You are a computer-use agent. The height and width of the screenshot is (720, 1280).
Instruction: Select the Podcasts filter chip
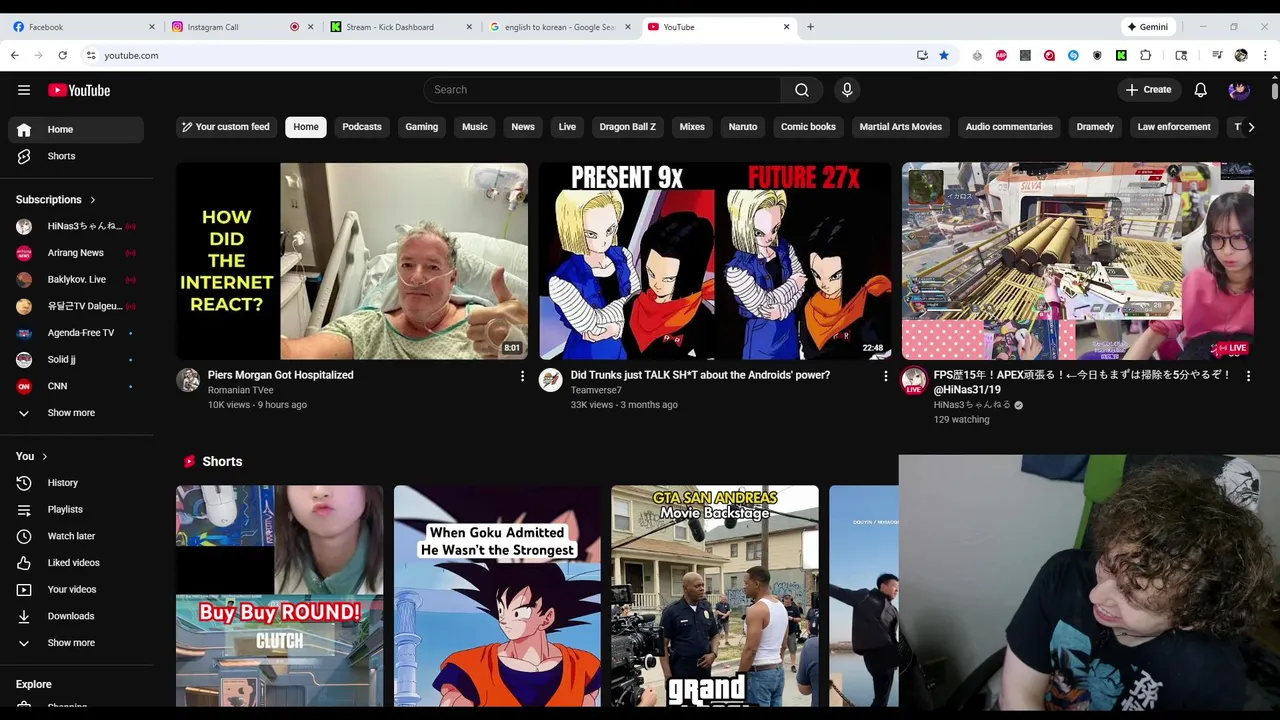point(362,127)
